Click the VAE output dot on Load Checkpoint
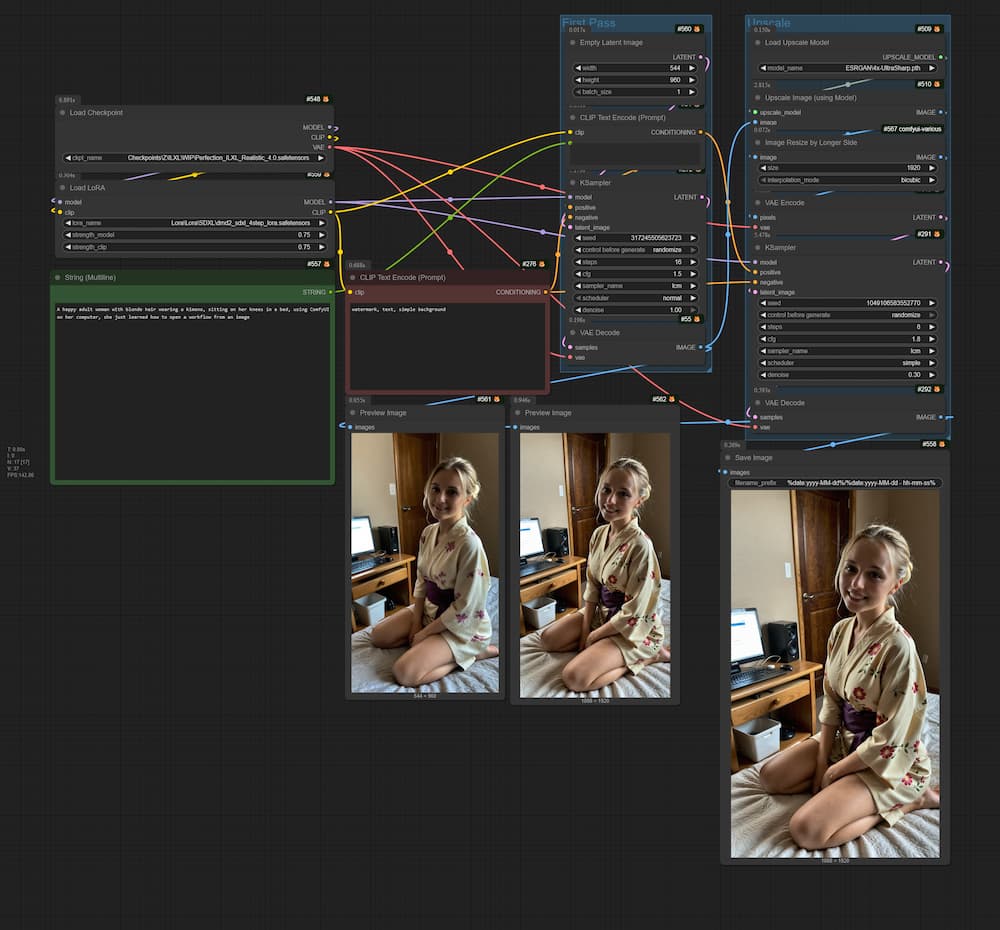Image resolution: width=1000 pixels, height=930 pixels. [x=331, y=147]
